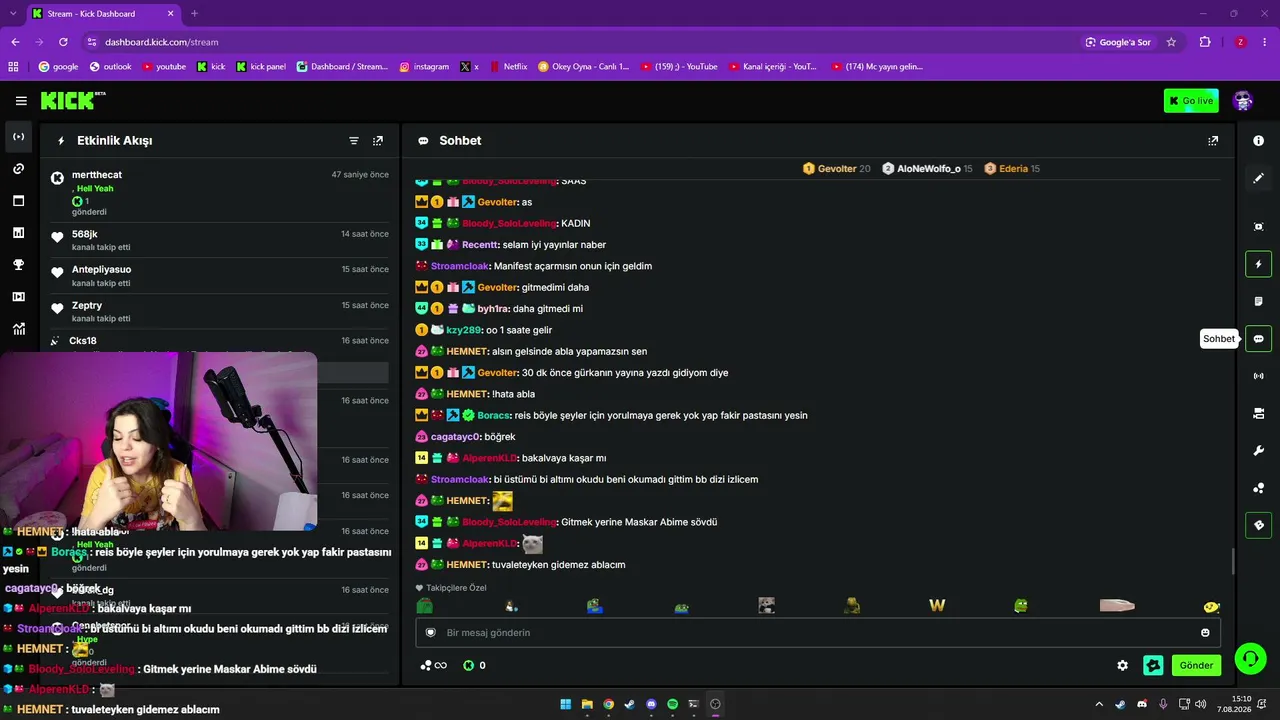Open the browser extensions puzzle icon
1280x720 pixels.
(x=1205, y=42)
